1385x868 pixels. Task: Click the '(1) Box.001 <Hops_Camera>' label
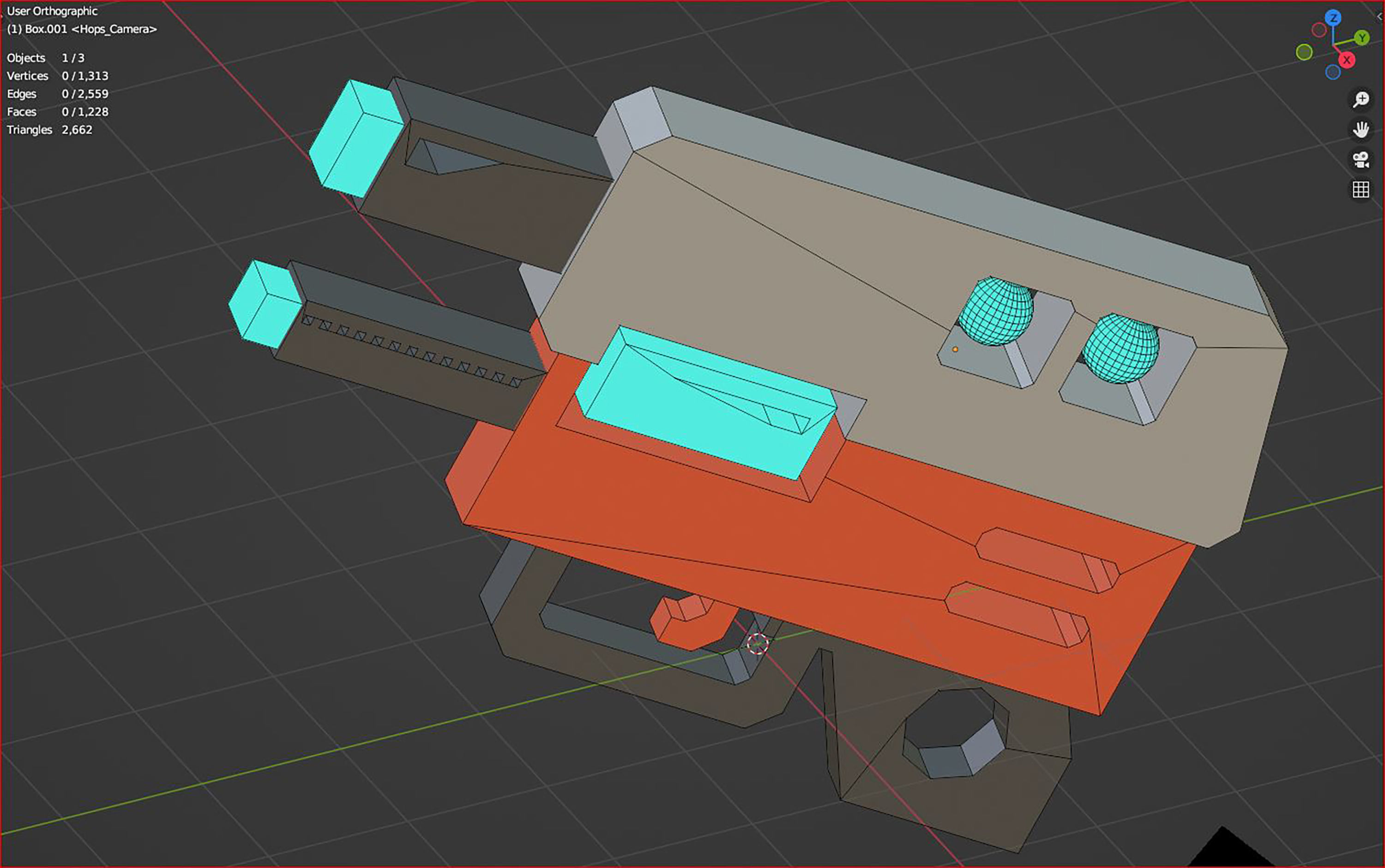click(x=82, y=29)
